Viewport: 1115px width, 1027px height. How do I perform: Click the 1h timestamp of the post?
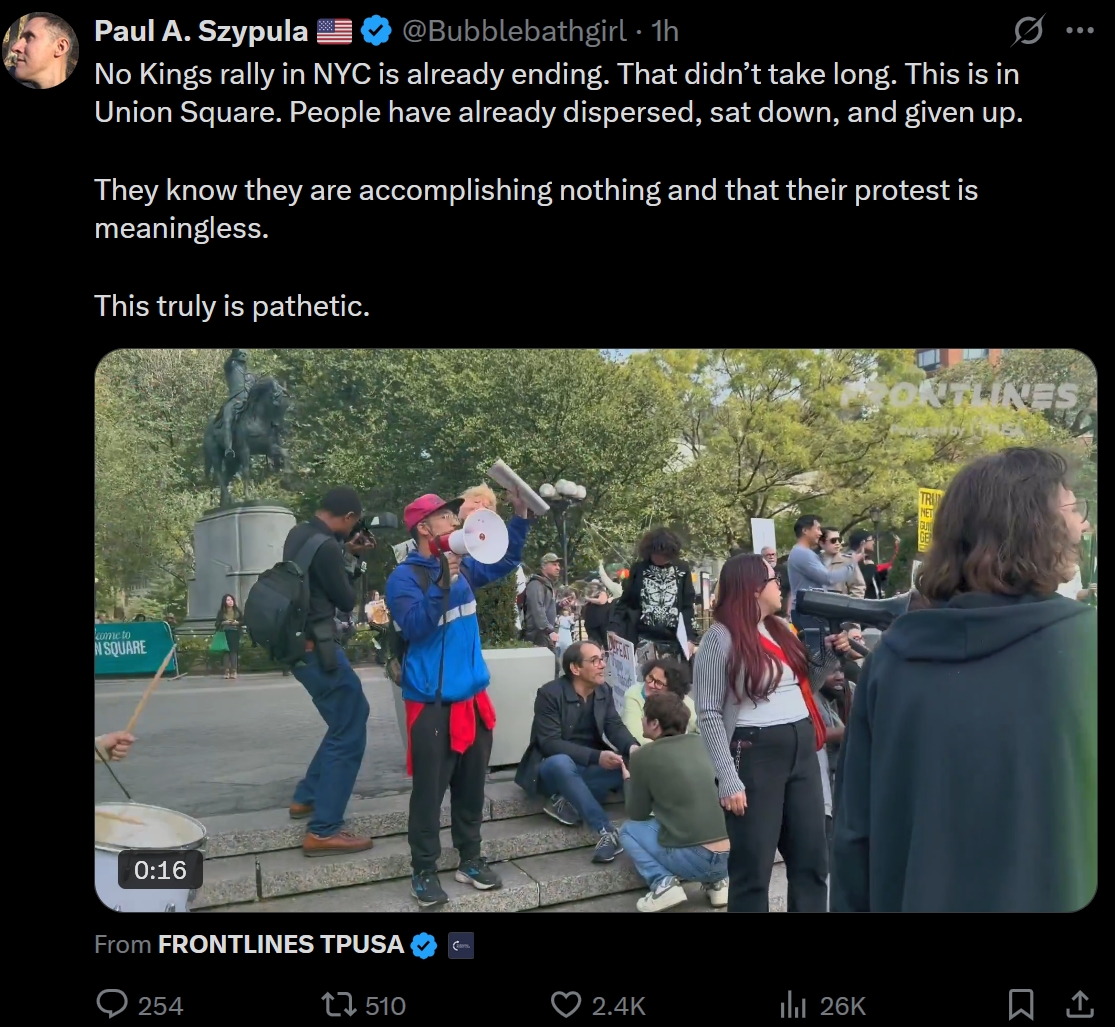665,32
